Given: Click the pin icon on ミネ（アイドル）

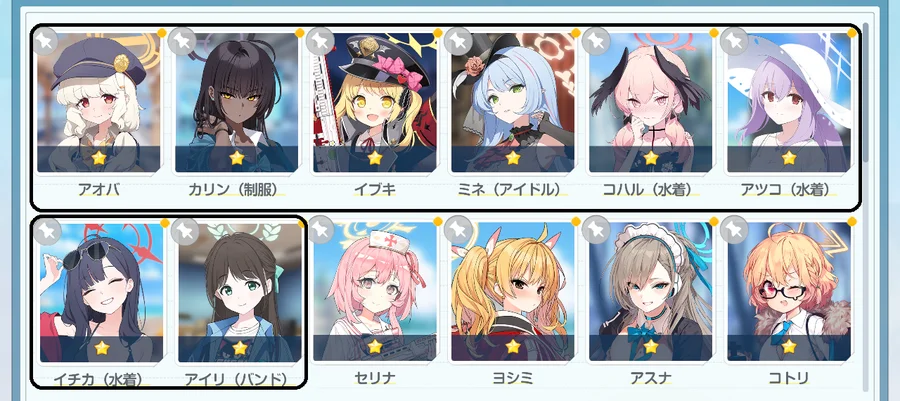Looking at the screenshot, I should (459, 41).
